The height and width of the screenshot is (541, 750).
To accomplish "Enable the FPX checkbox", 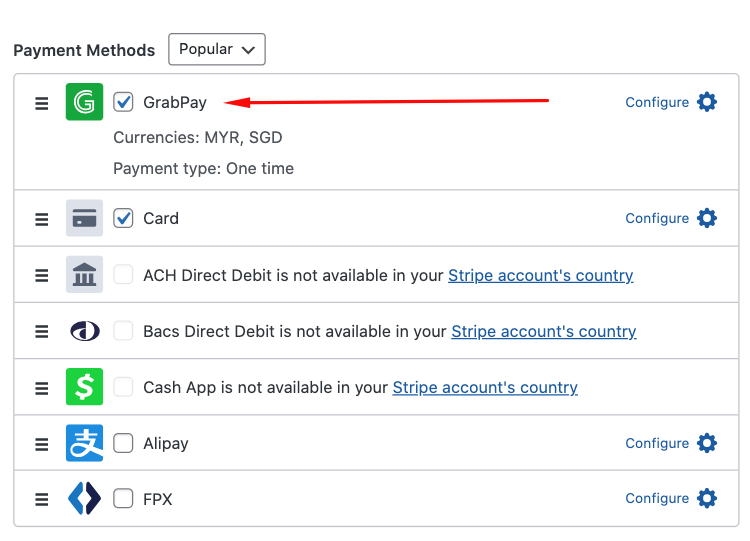I will click(x=123, y=498).
